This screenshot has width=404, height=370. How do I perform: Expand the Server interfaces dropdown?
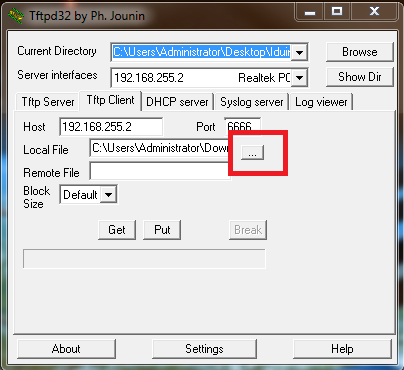[x=299, y=78]
